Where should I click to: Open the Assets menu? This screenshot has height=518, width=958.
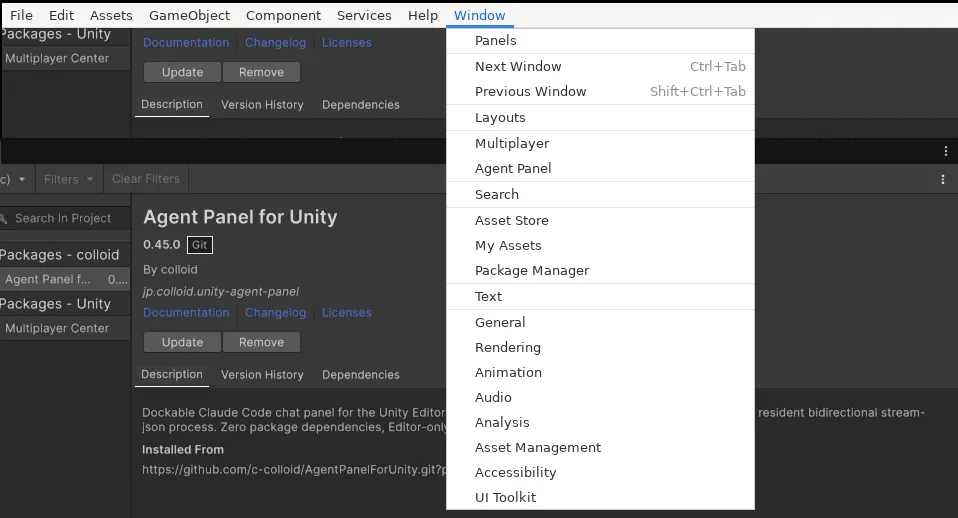tap(111, 15)
